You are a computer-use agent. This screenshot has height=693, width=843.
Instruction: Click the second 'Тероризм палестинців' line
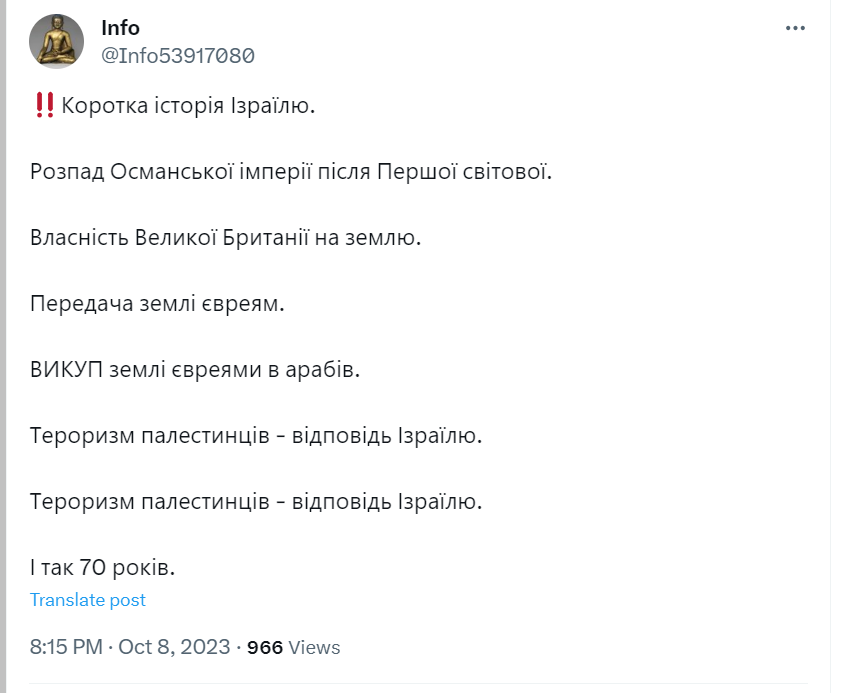[x=256, y=502]
